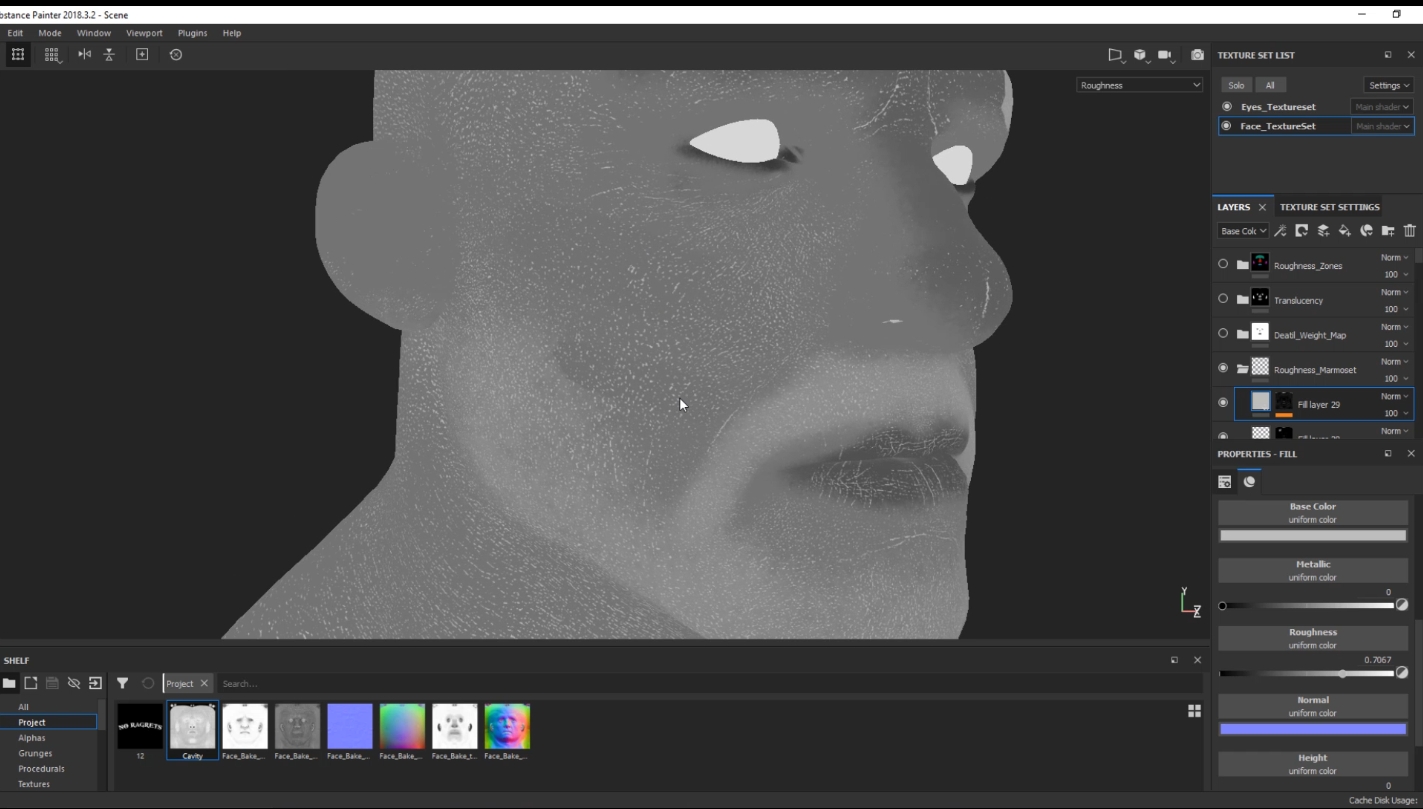The height and width of the screenshot is (809, 1423).
Task: Click the Normal blue color swatch
Action: click(x=1313, y=729)
